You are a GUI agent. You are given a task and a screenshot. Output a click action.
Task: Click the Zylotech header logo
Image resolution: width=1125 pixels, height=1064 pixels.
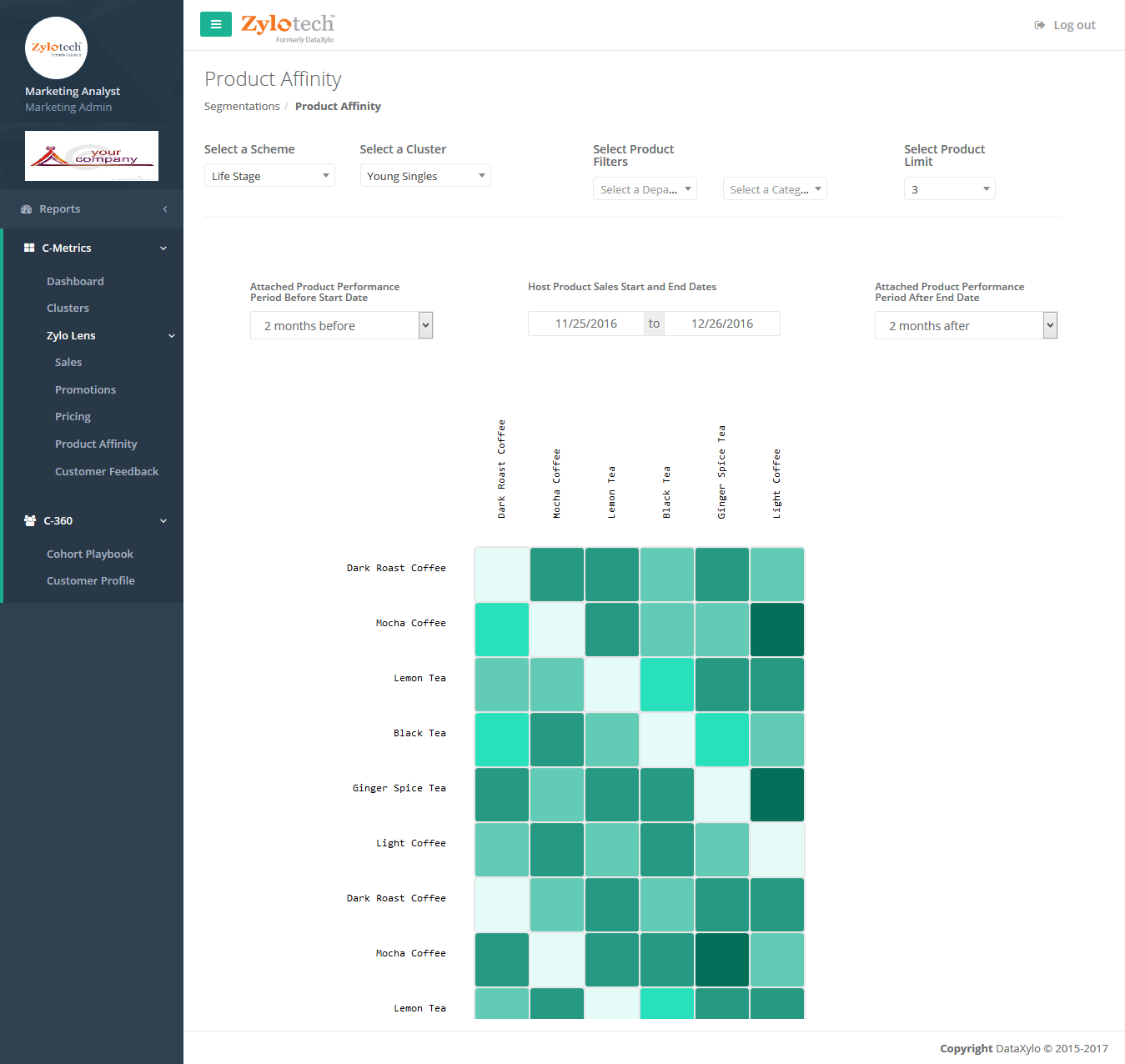click(288, 28)
